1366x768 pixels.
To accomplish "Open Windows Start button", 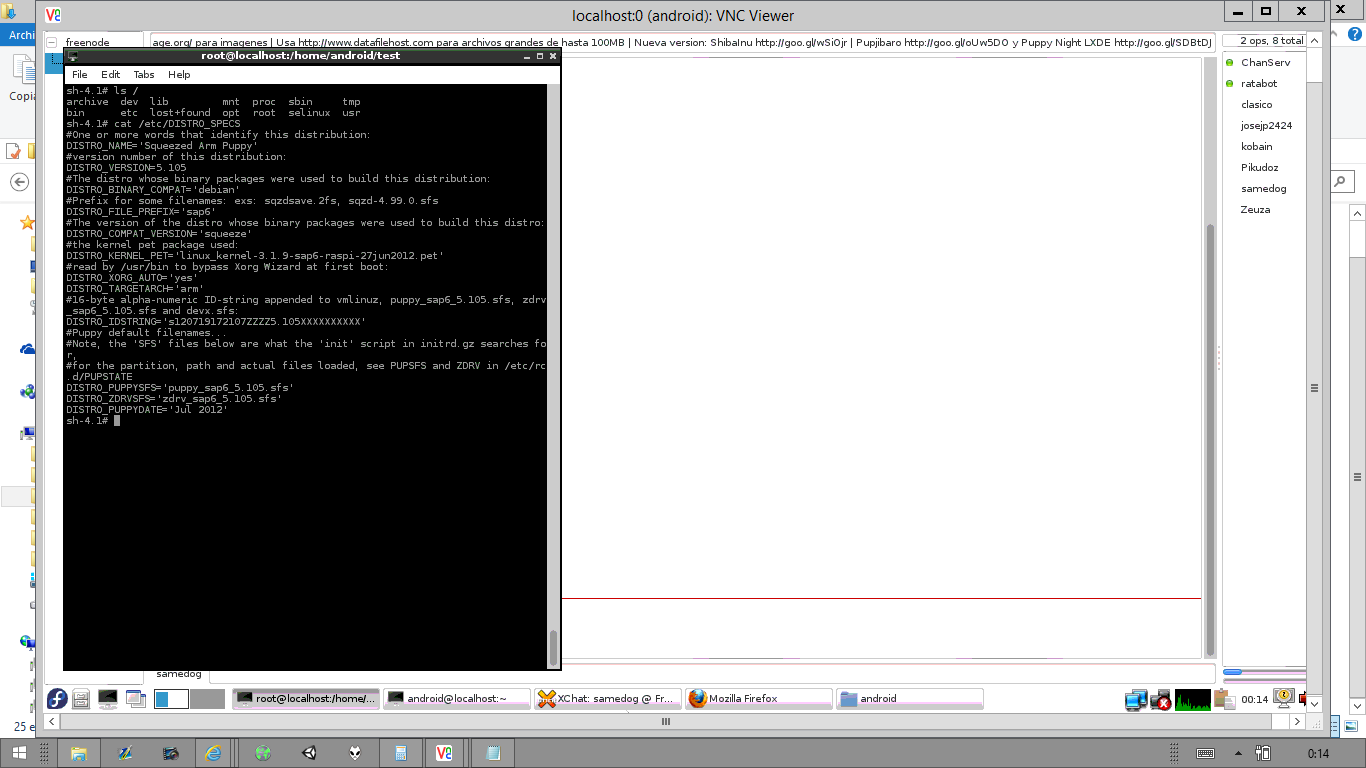I will (20, 753).
